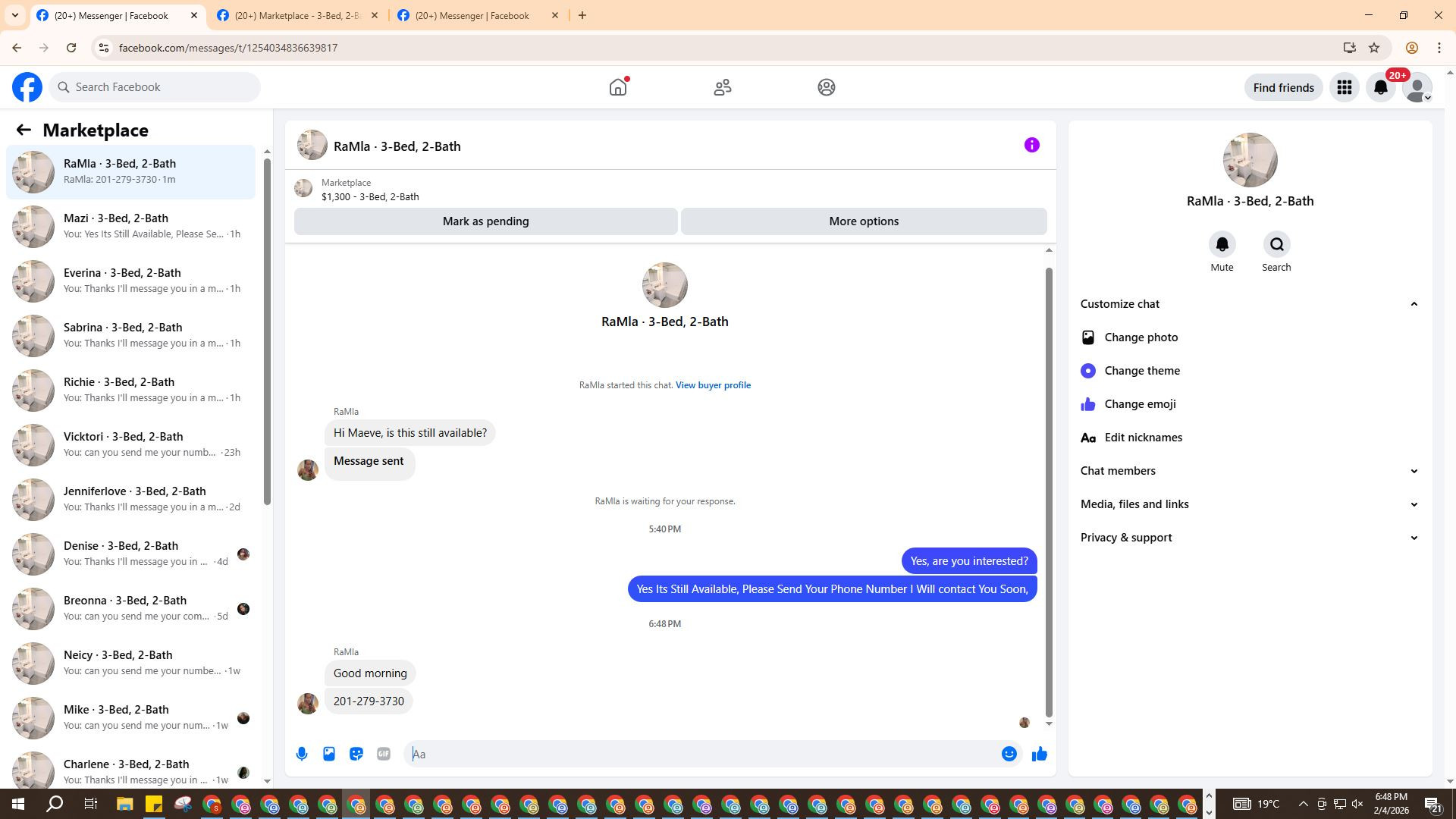Open the View buyer profile link
Viewport: 1456px width, 819px height.
pyautogui.click(x=713, y=385)
